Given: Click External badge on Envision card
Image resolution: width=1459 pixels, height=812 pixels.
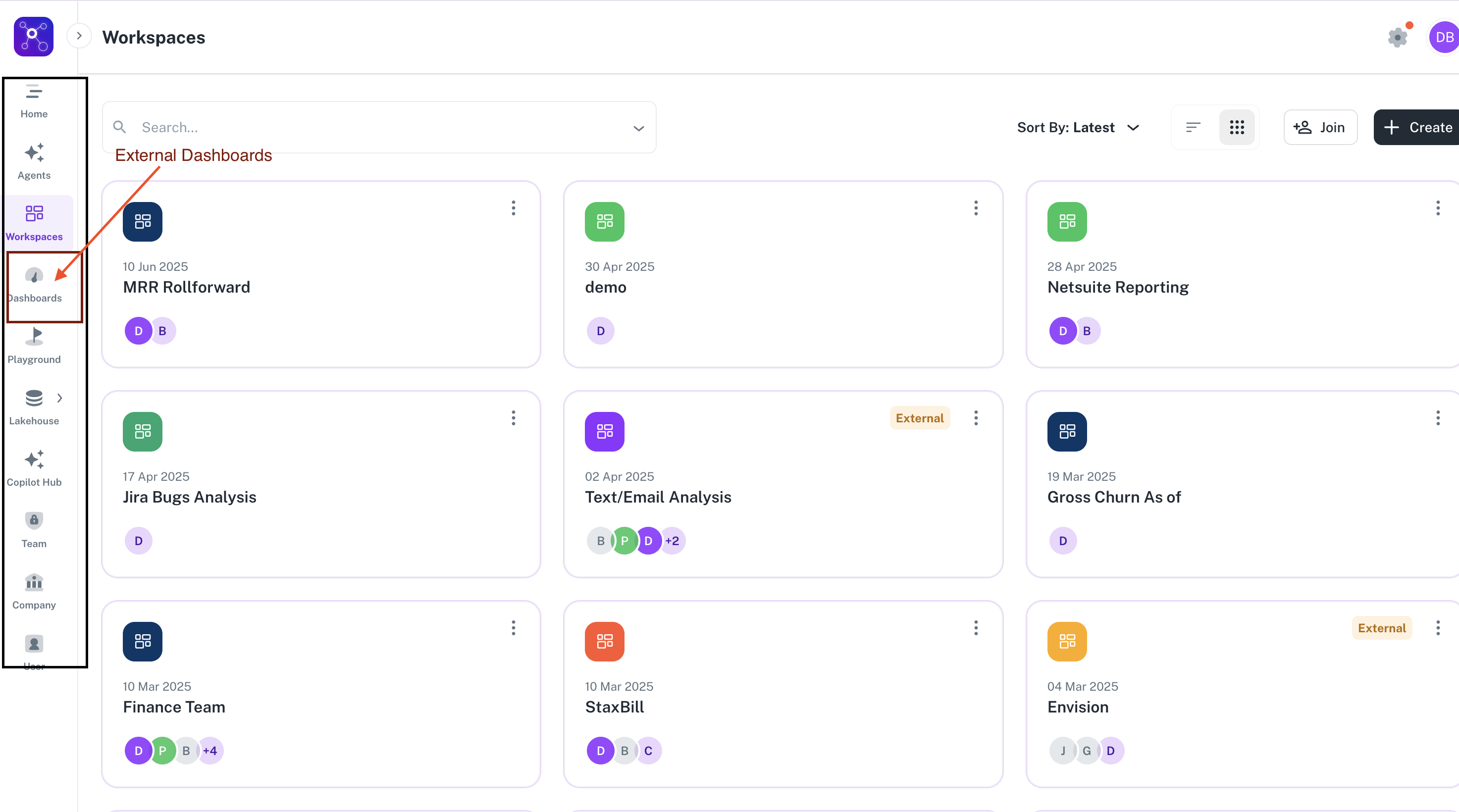Looking at the screenshot, I should pos(1382,628).
